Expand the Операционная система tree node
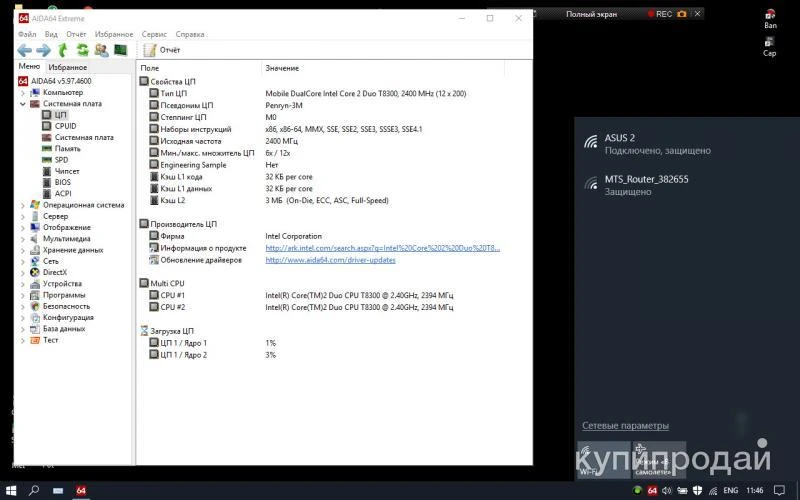The height and width of the screenshot is (500, 800). point(22,205)
